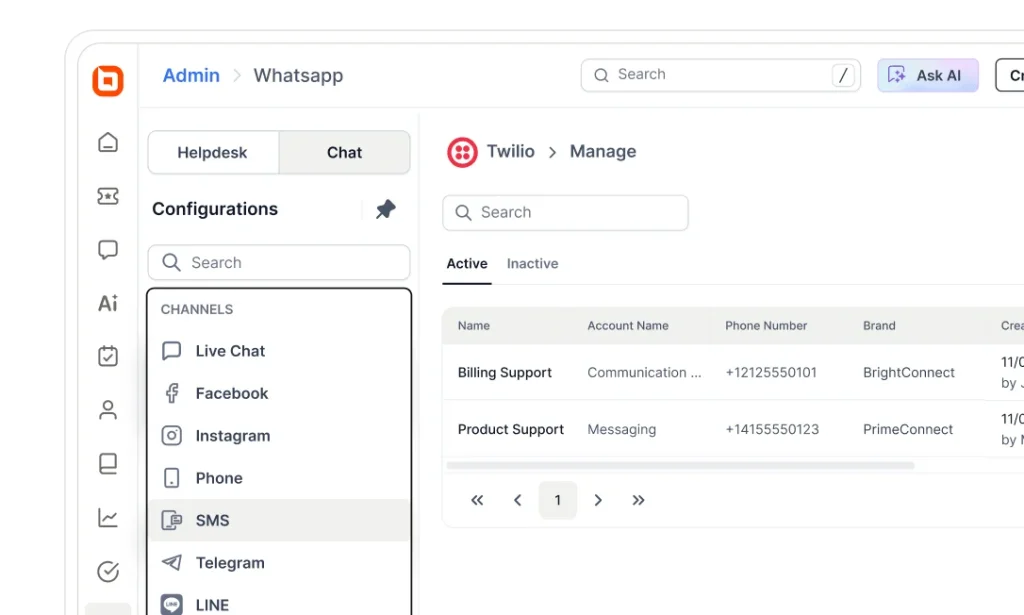Go to the last page of results

638,500
